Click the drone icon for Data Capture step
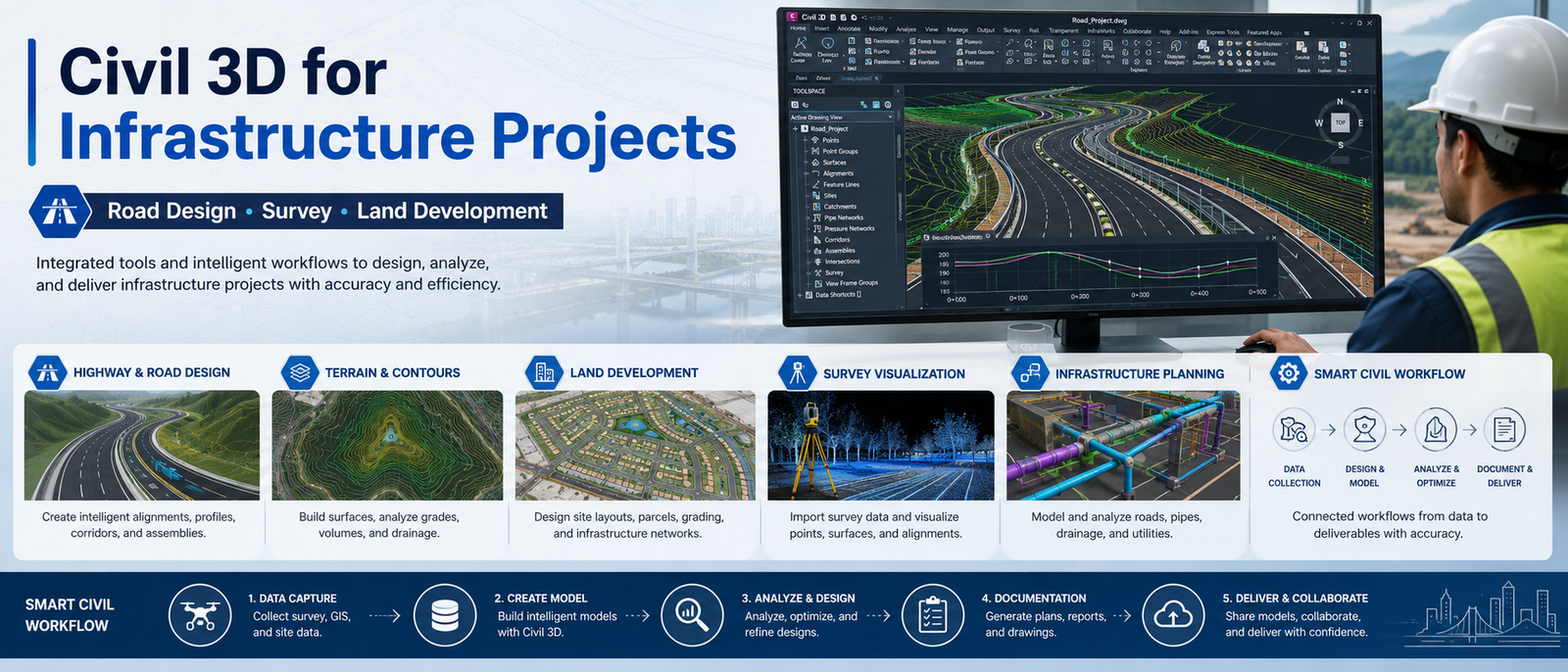The width and height of the screenshot is (1568, 672). coord(200,615)
